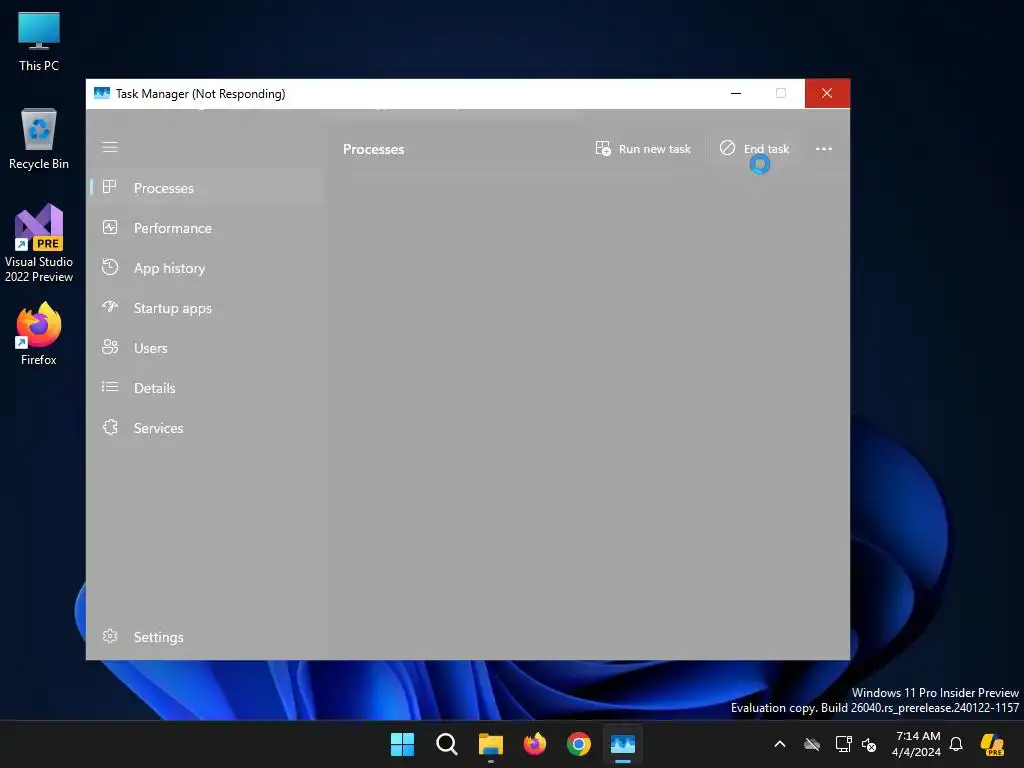Open the Services tab
Viewport: 1024px width, 768px height.
click(x=206, y=428)
